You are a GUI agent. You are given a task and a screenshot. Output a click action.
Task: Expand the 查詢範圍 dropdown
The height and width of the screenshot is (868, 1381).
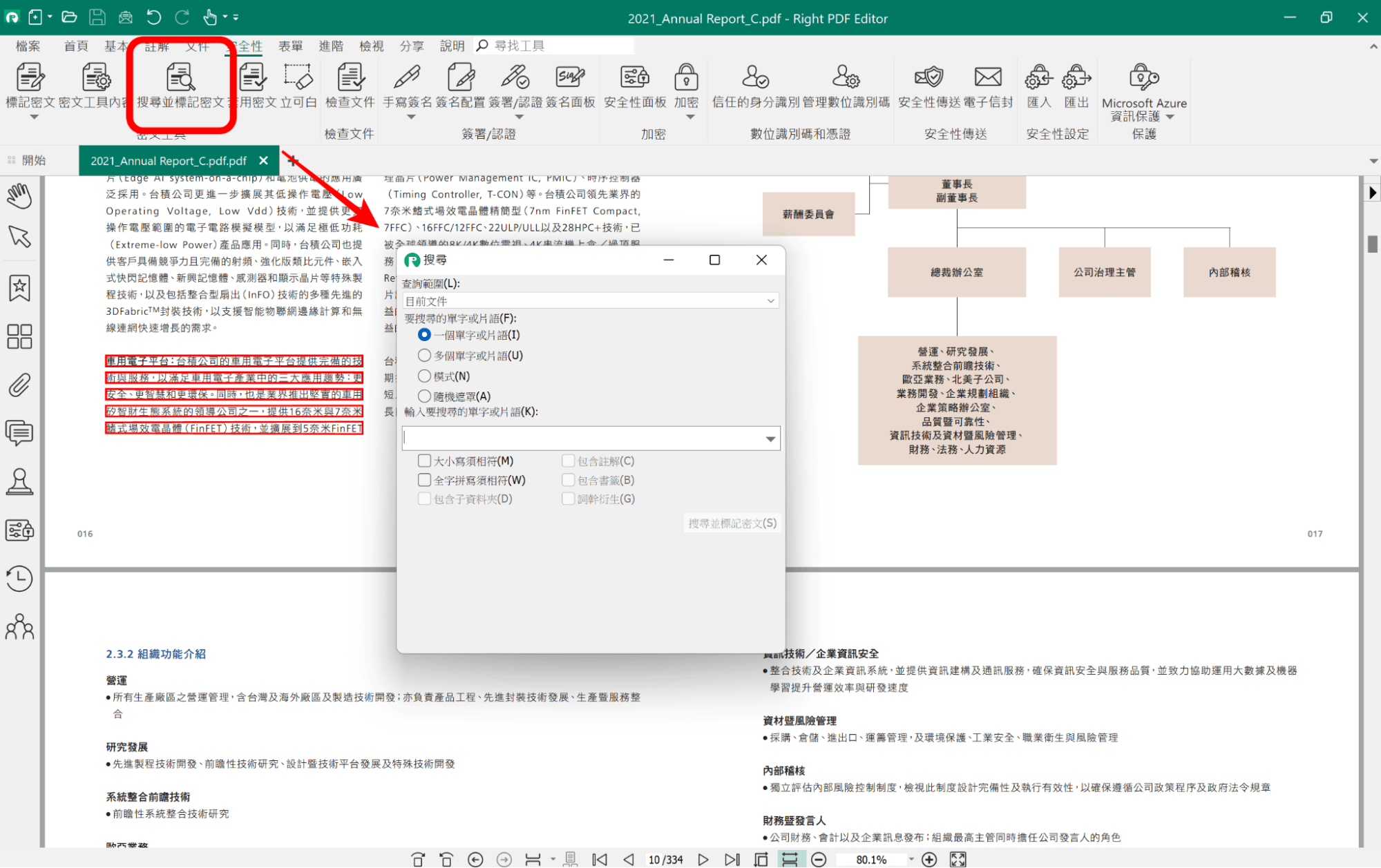[x=770, y=301]
